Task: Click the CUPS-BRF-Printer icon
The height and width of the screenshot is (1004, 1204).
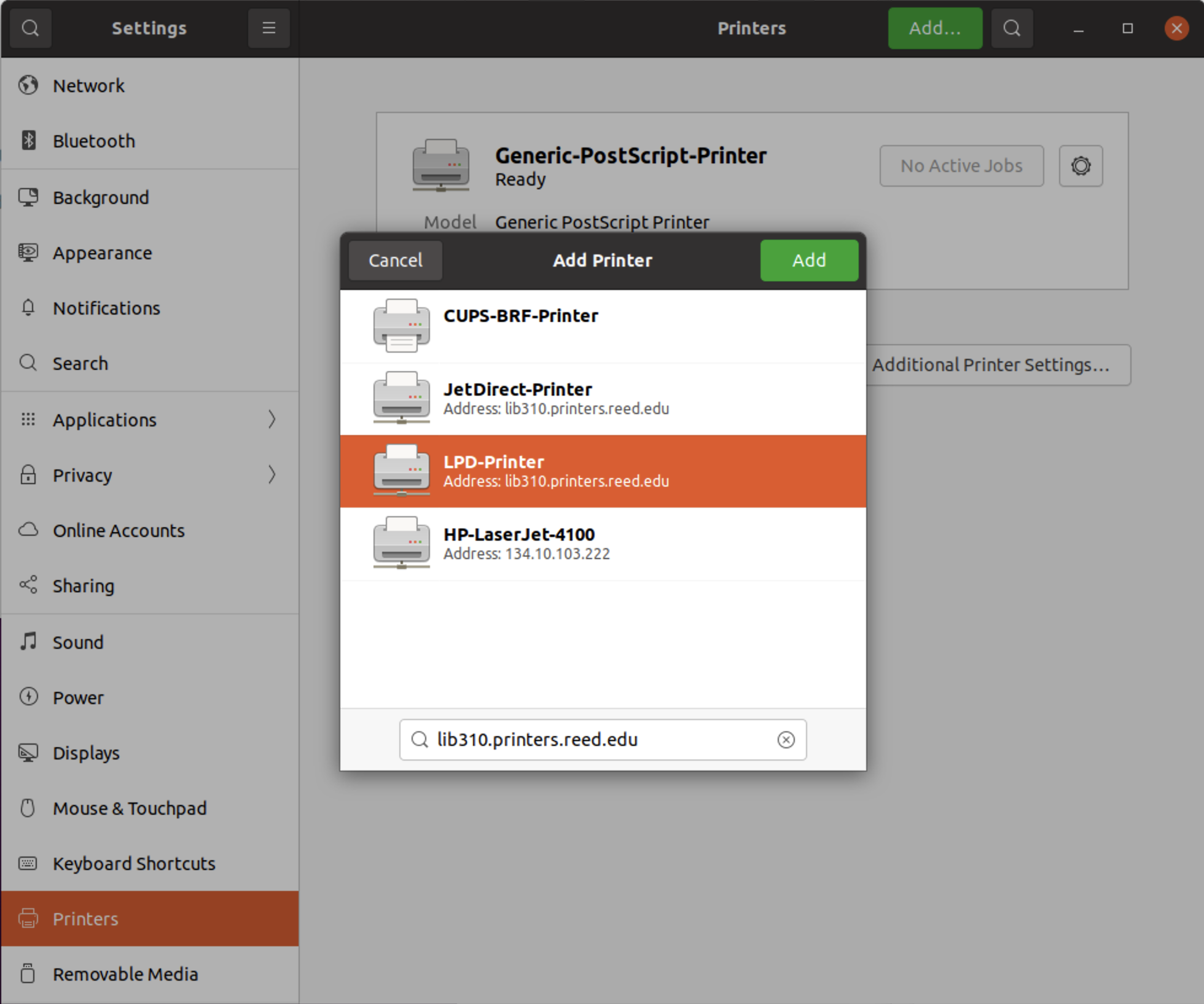Action: coord(401,326)
